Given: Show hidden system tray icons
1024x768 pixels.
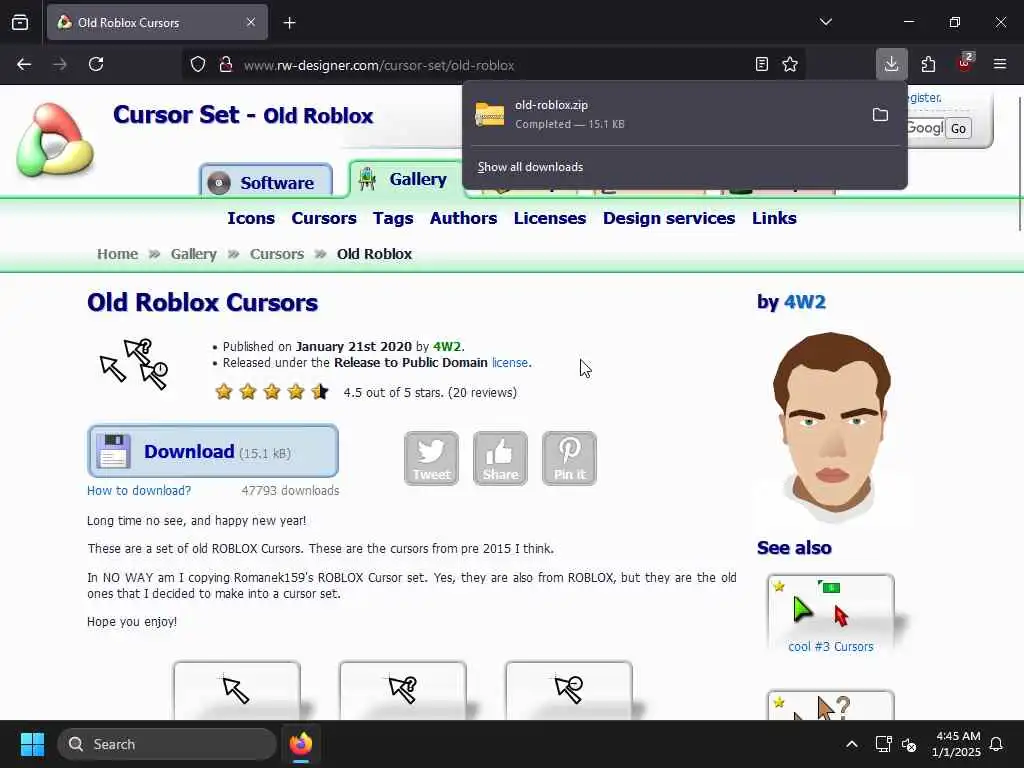Looking at the screenshot, I should 852,744.
